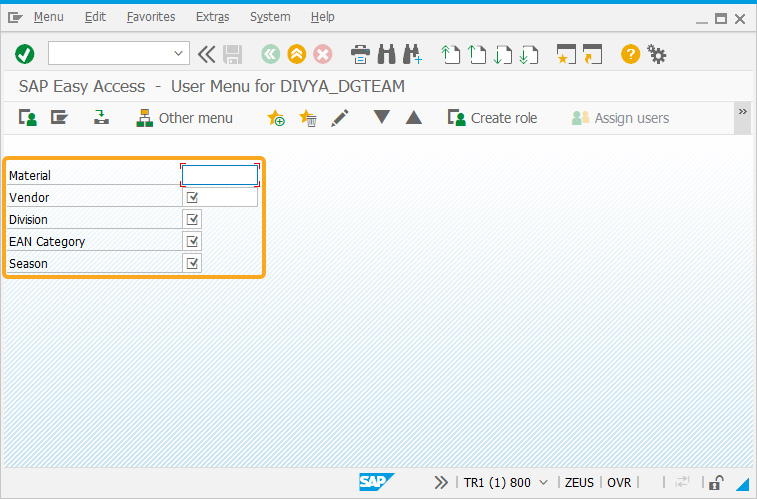
Task: Open the Extras menu
Action: [212, 17]
